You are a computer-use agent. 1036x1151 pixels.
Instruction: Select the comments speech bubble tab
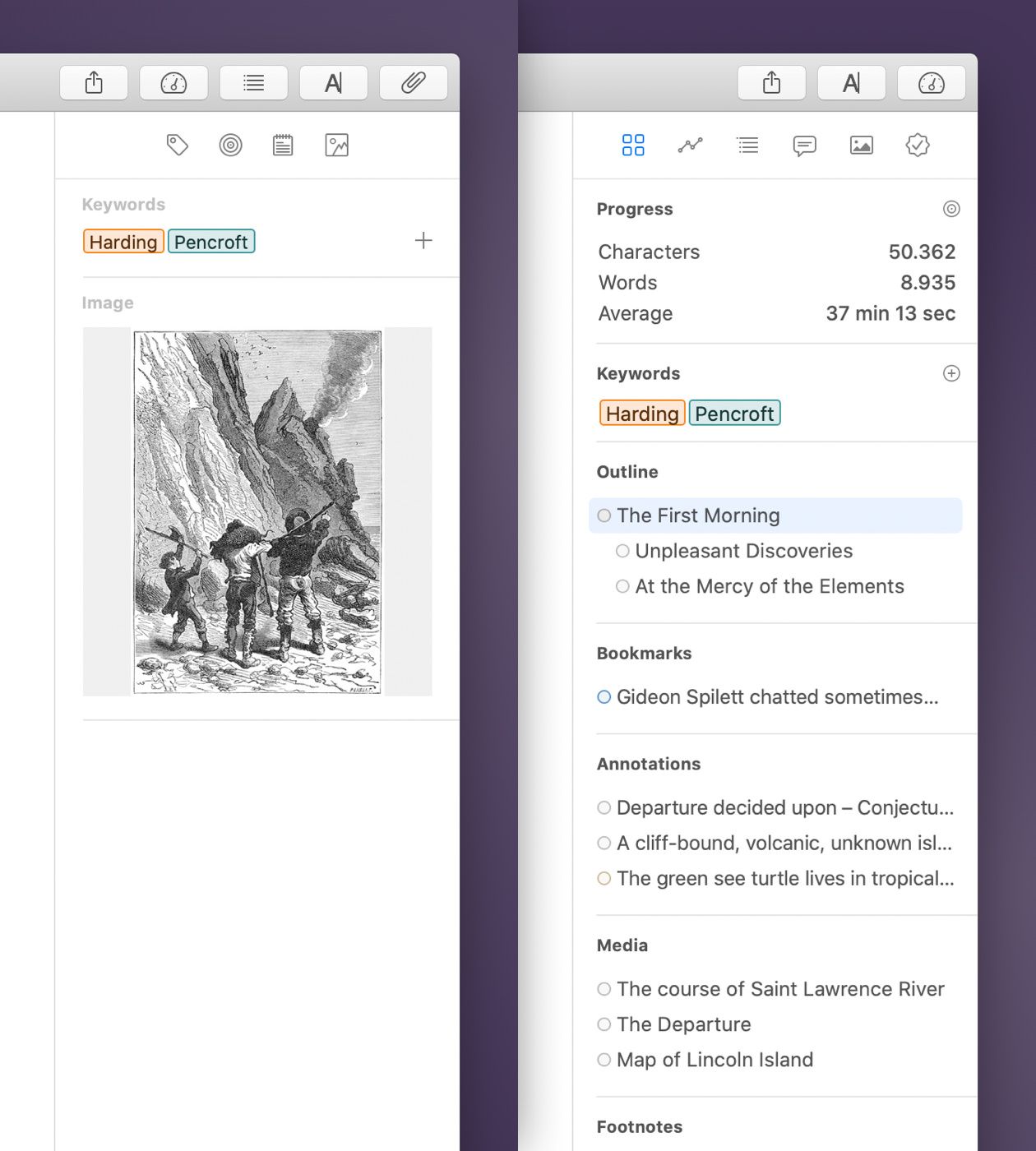804,146
